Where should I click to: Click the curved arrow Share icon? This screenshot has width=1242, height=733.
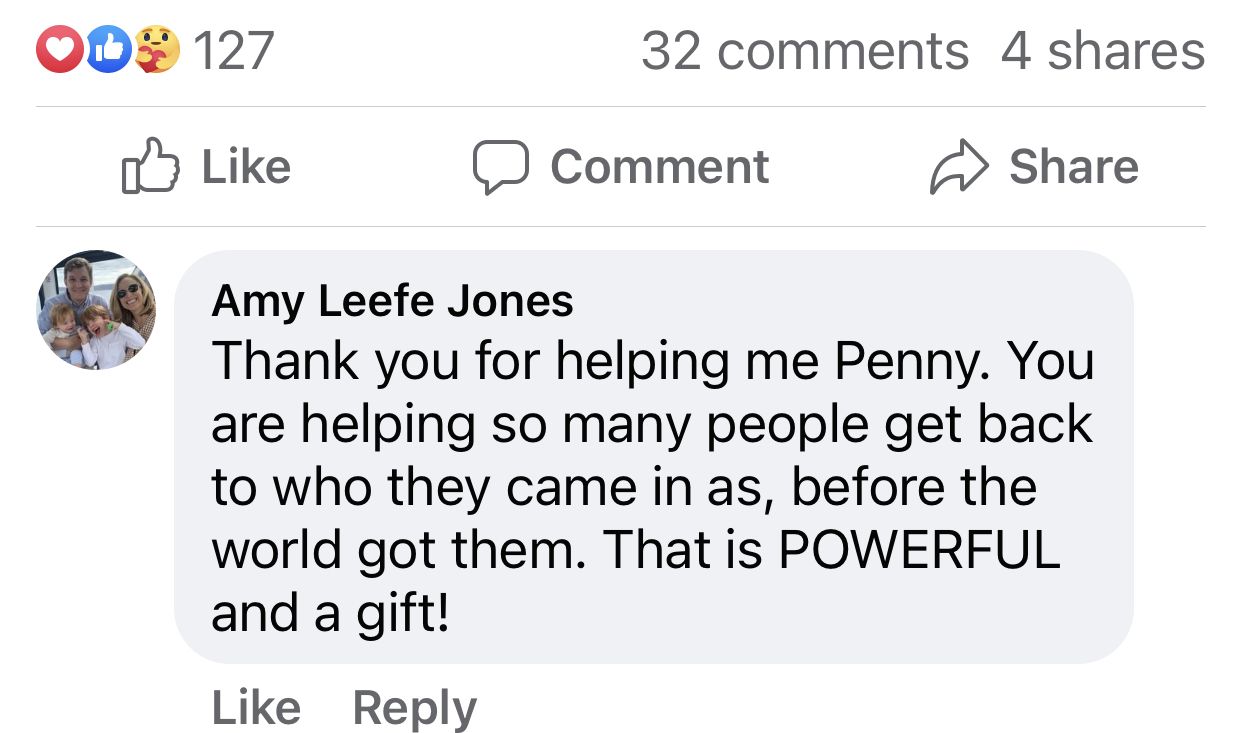(x=959, y=168)
